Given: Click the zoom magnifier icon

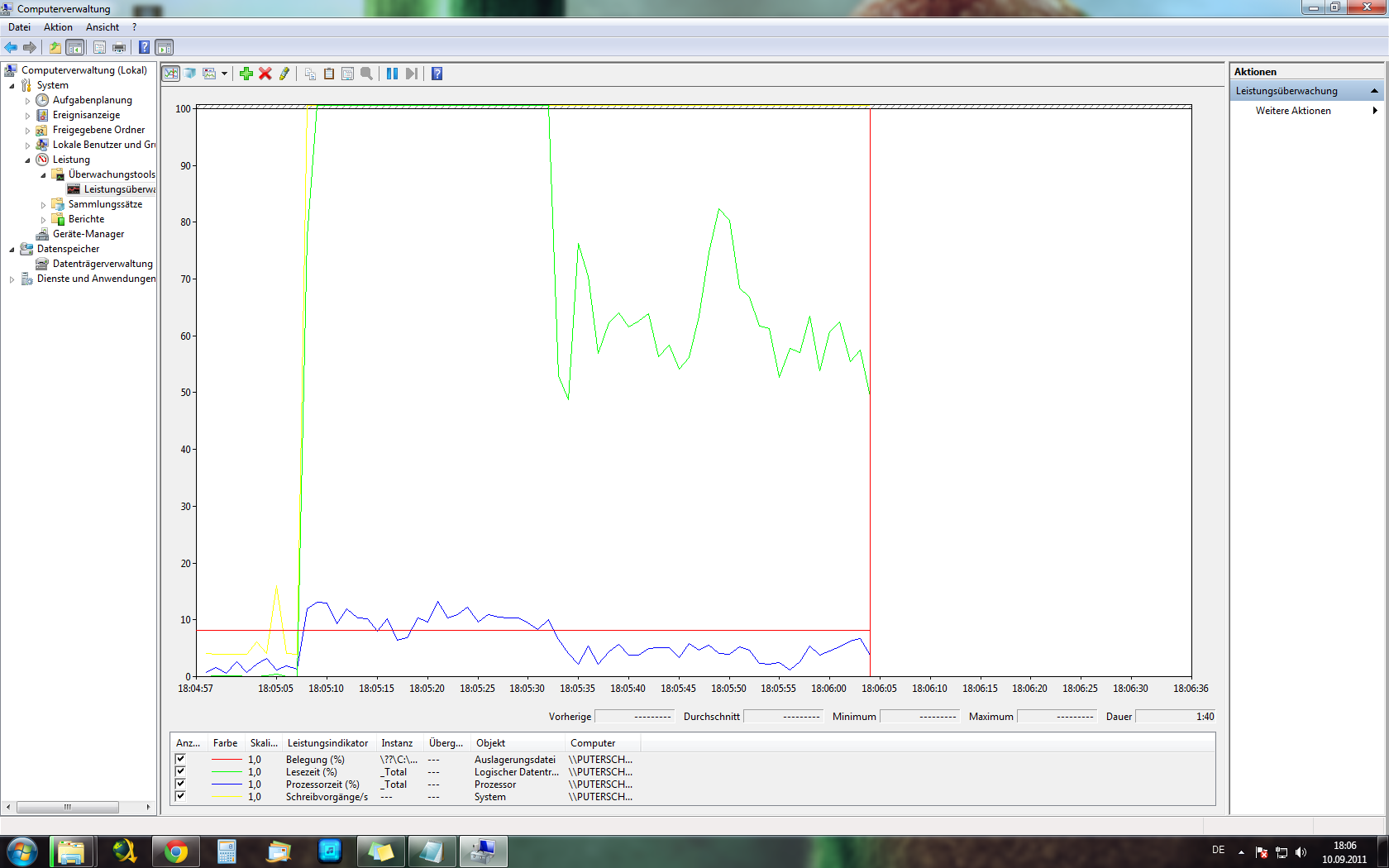Looking at the screenshot, I should pyautogui.click(x=367, y=74).
